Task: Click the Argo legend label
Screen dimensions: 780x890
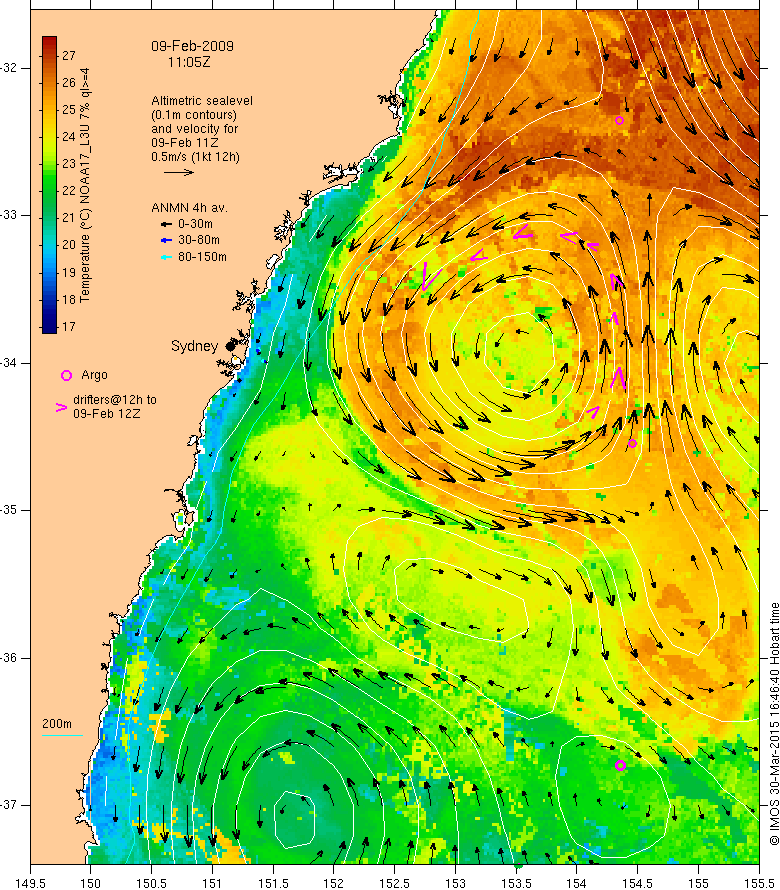Action: [94, 375]
